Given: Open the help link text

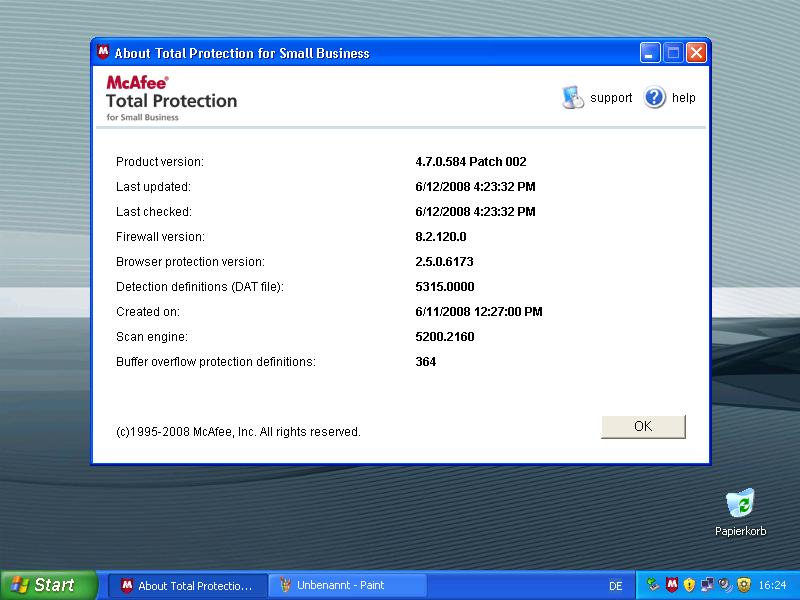Looking at the screenshot, I should pos(683,97).
